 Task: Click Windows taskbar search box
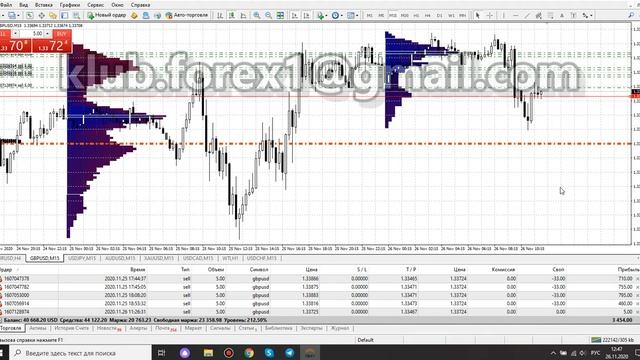(x=80, y=353)
